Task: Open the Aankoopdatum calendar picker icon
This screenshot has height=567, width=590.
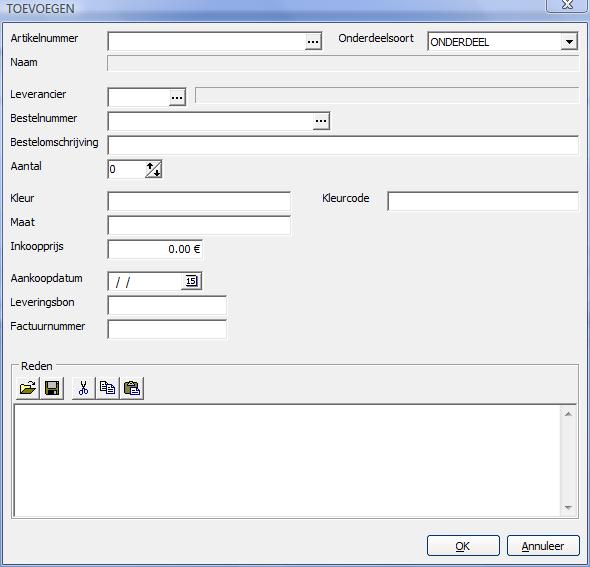Action: (191, 281)
